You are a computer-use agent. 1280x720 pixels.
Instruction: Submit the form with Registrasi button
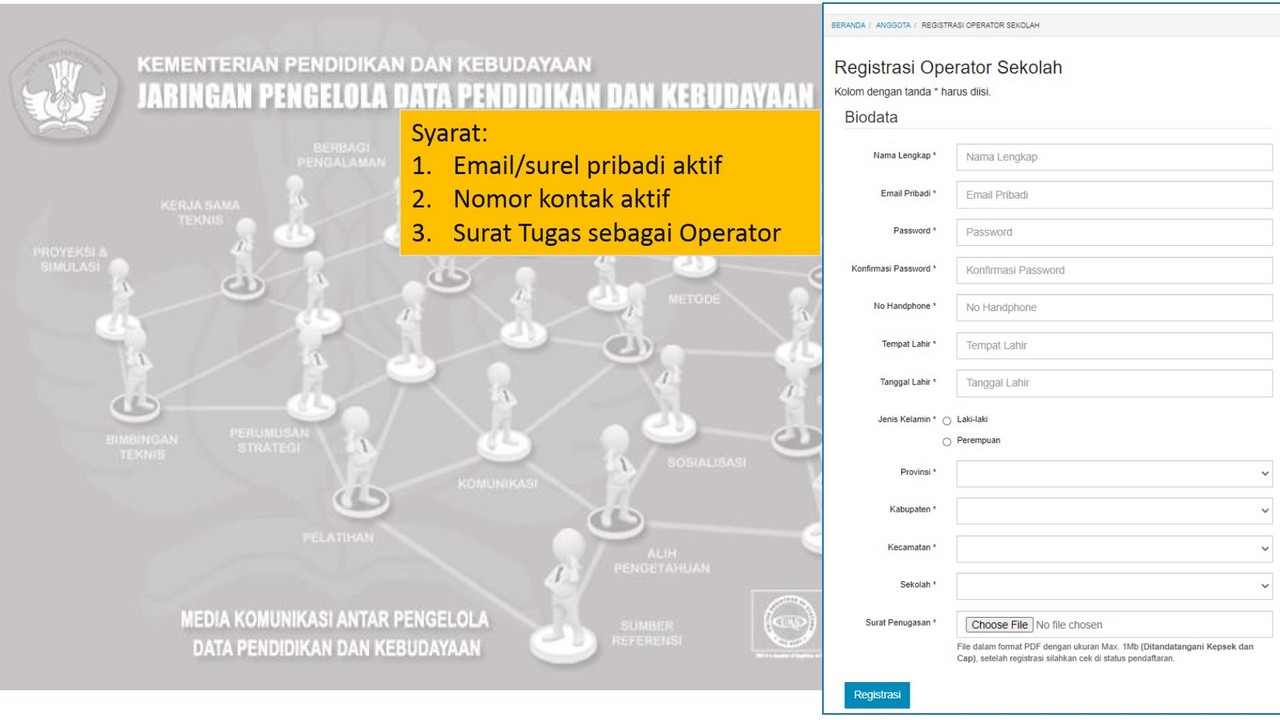coord(877,695)
